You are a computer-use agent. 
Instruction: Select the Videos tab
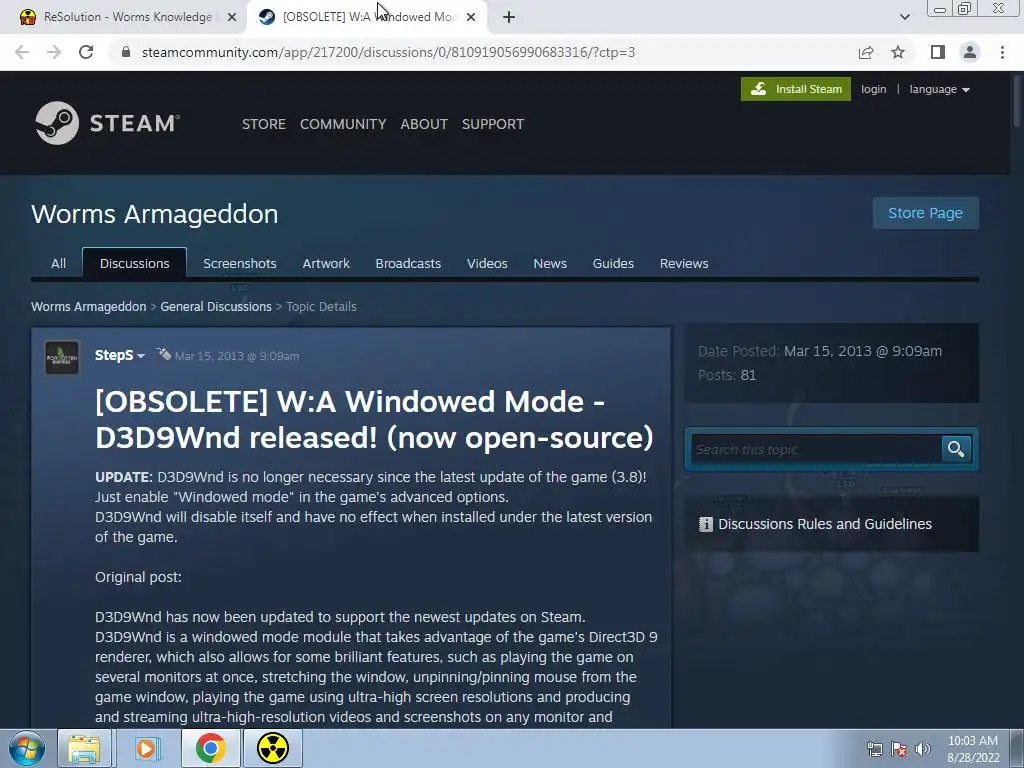[487, 263]
